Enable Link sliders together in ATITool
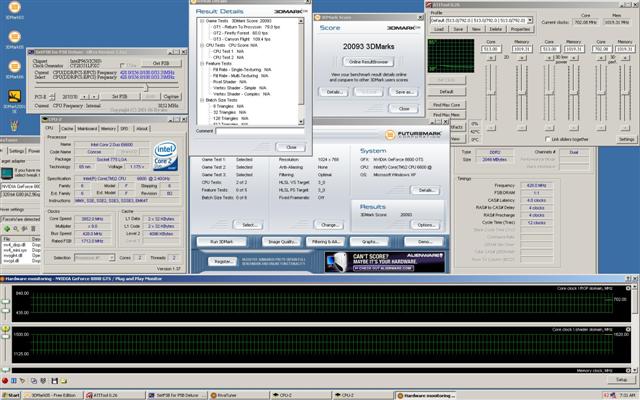 click(x=548, y=139)
